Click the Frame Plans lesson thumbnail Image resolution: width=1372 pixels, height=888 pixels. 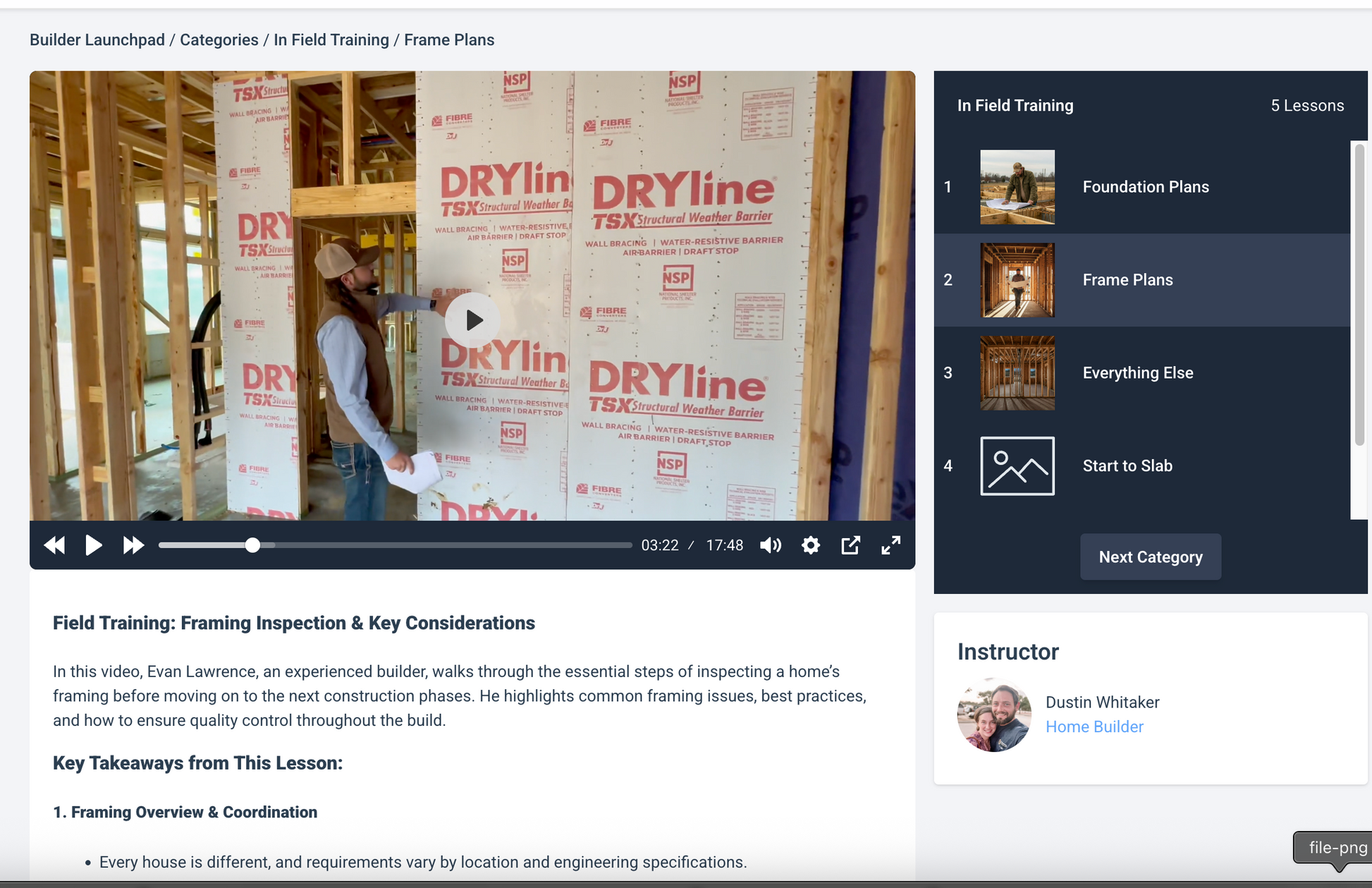click(x=1017, y=280)
